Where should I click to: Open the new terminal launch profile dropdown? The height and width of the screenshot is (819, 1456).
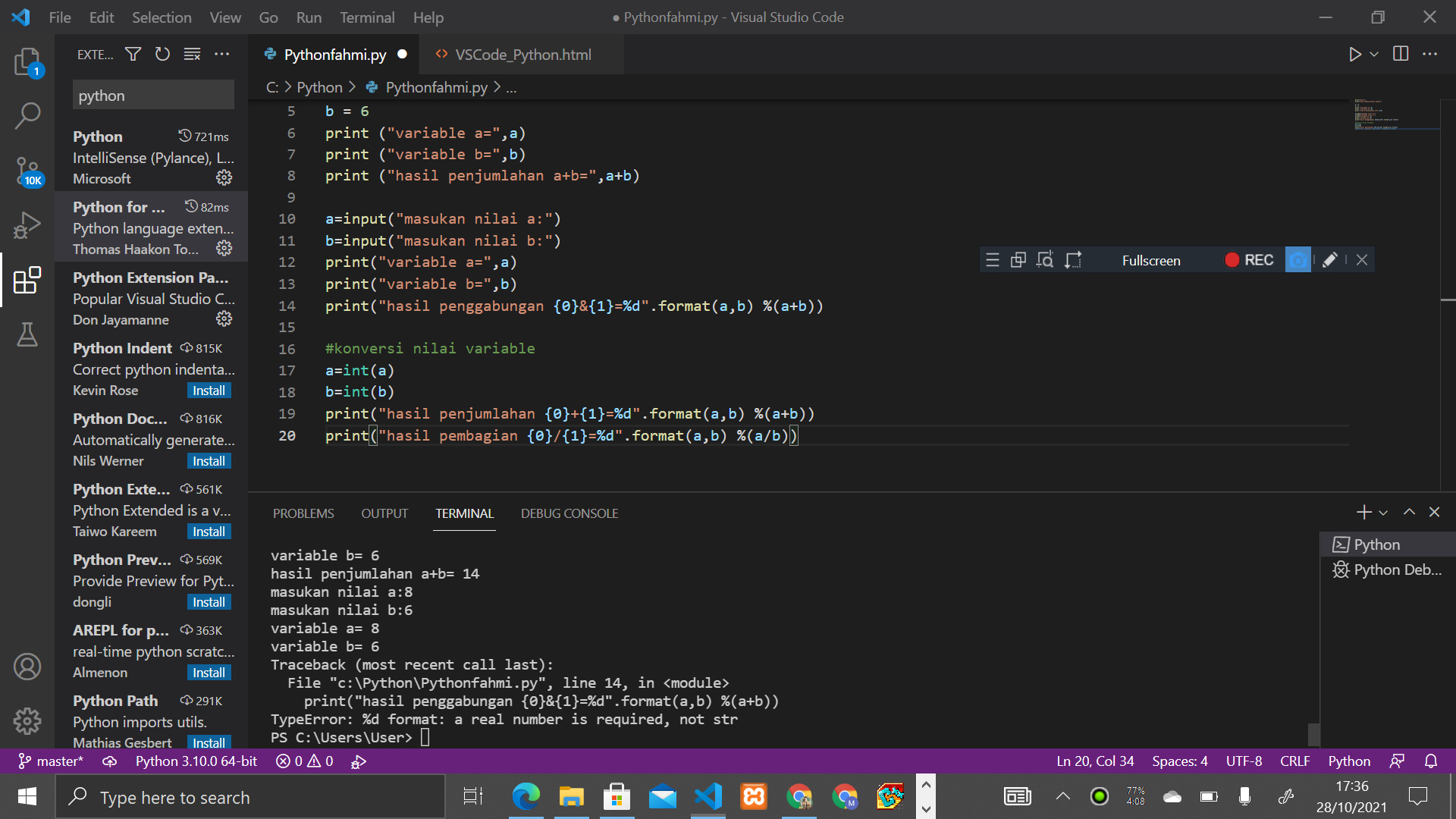1383,513
